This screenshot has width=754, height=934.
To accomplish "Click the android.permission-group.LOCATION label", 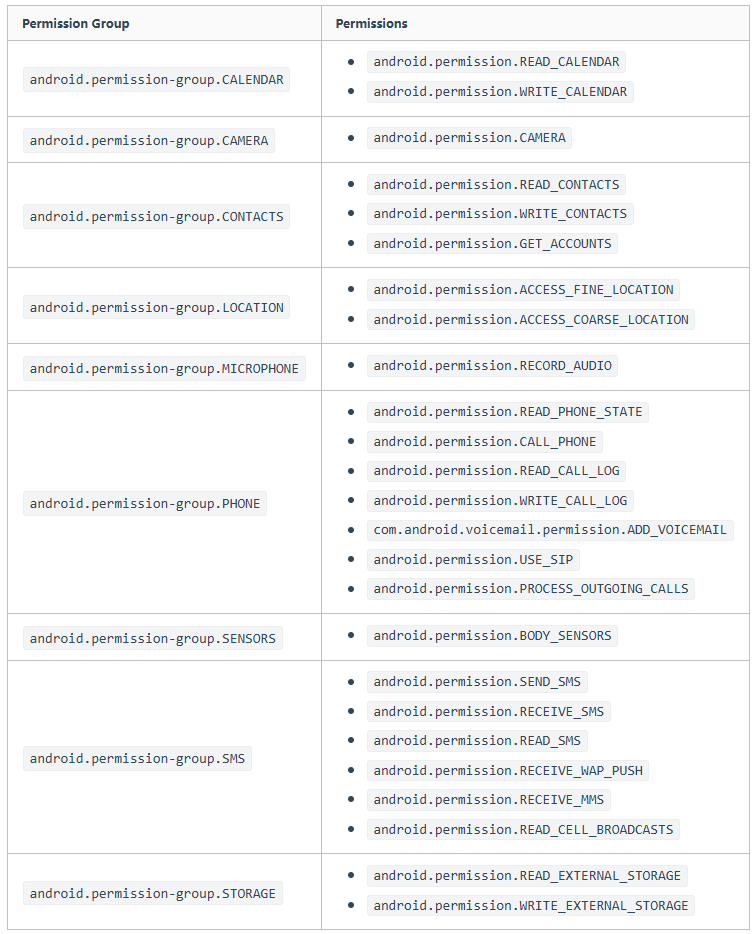I will pos(156,308).
